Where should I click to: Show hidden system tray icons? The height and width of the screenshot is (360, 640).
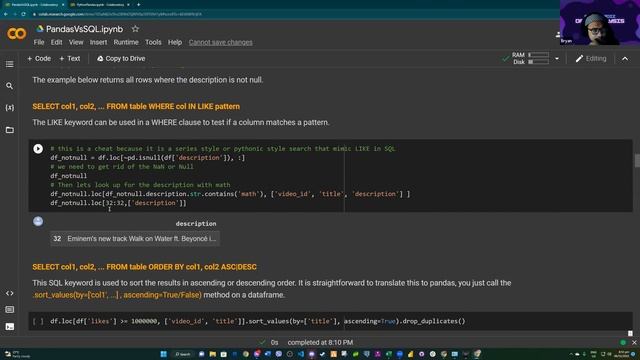tap(571, 354)
